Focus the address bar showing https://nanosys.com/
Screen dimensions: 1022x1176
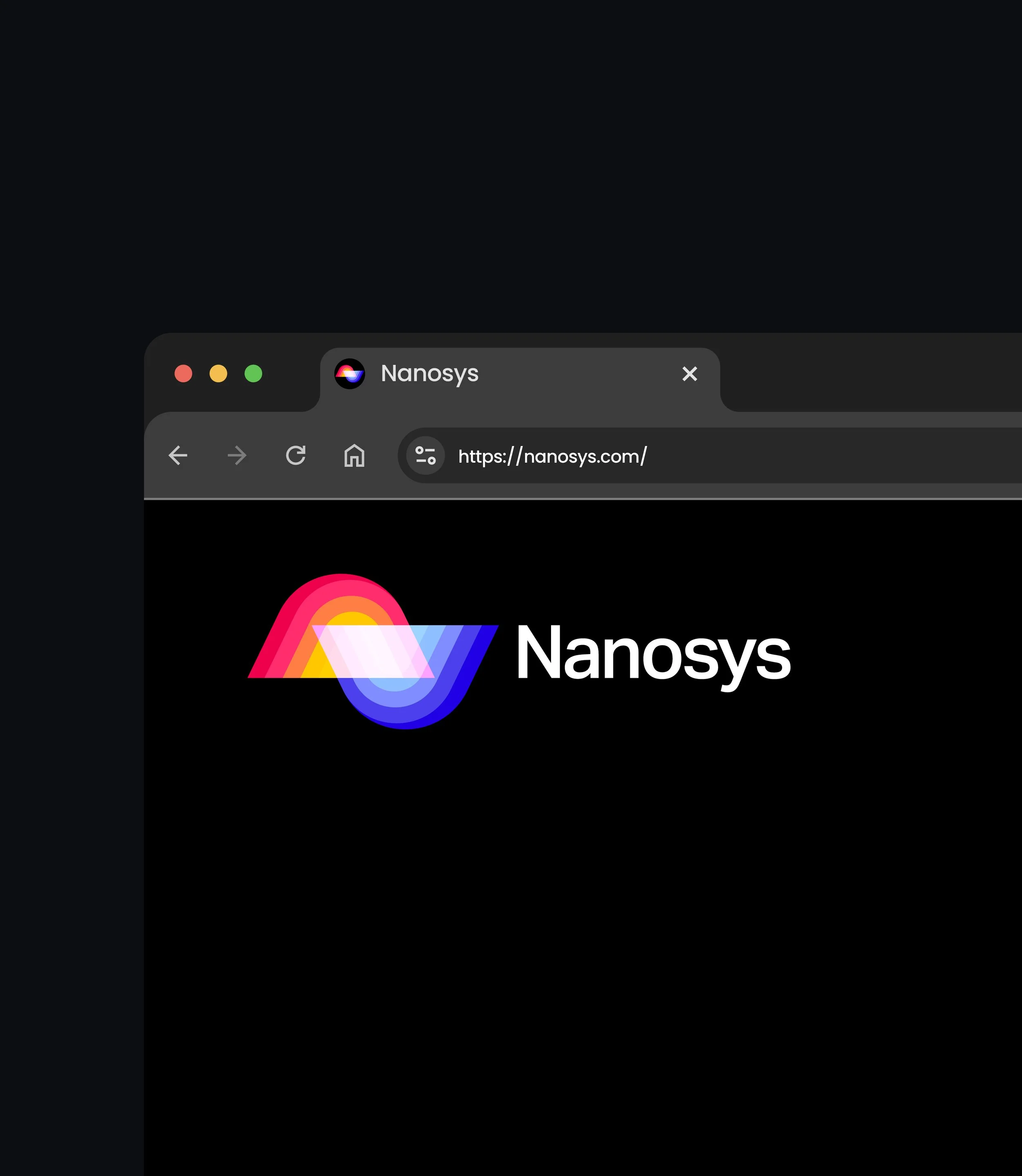[x=709, y=455]
